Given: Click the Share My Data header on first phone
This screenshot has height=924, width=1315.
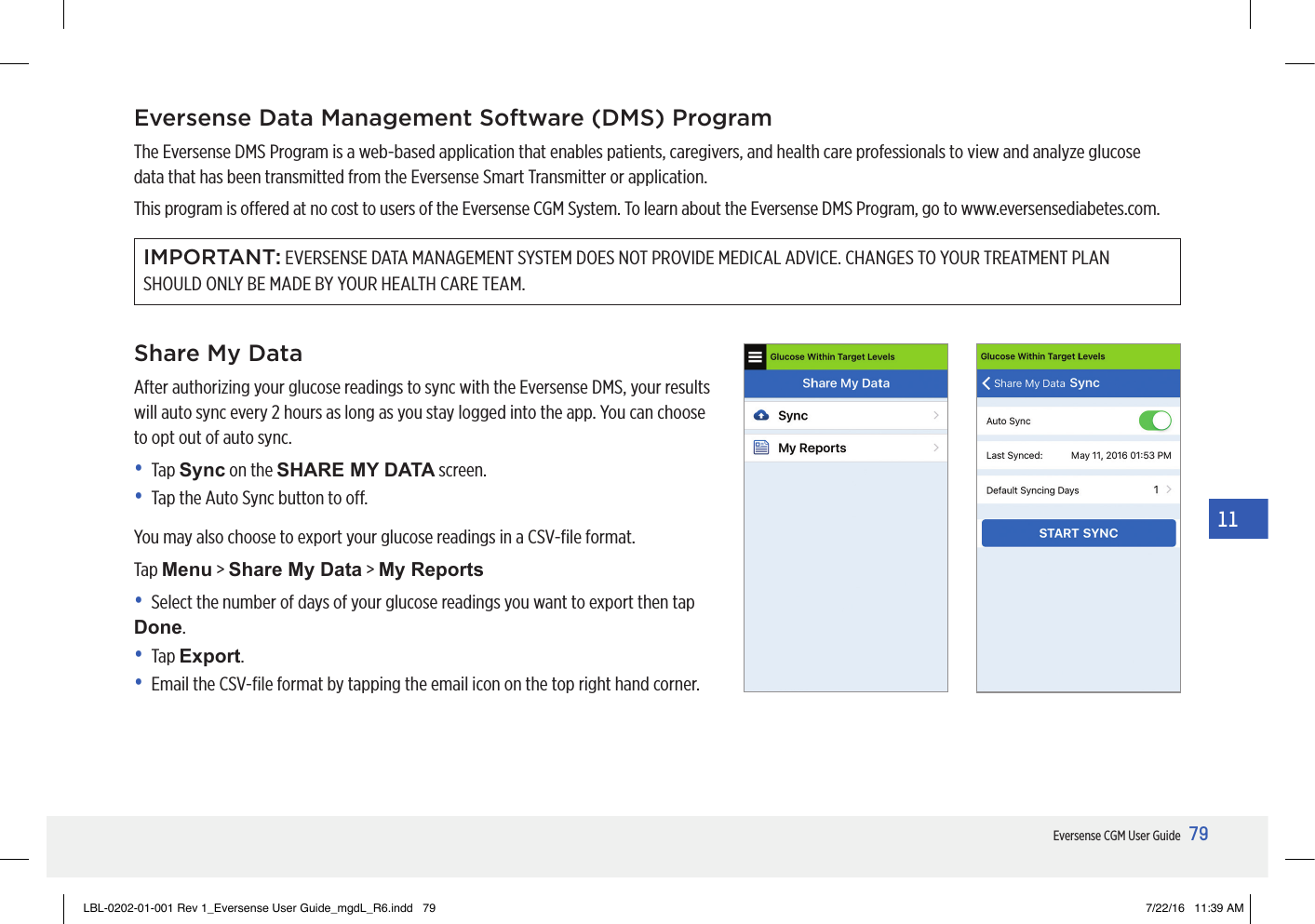Looking at the screenshot, I should 846,383.
